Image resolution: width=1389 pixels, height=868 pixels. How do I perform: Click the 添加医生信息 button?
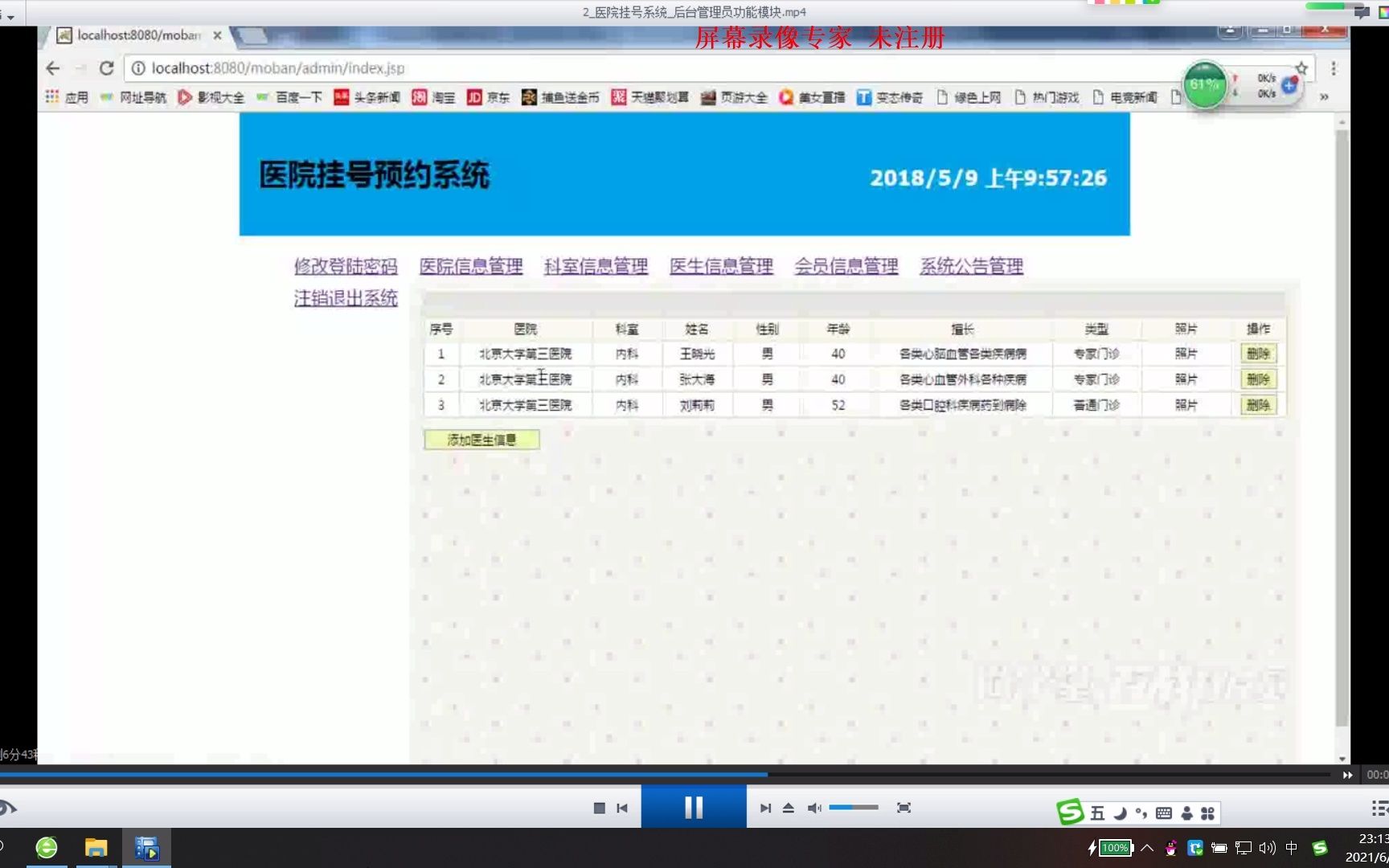click(x=481, y=440)
